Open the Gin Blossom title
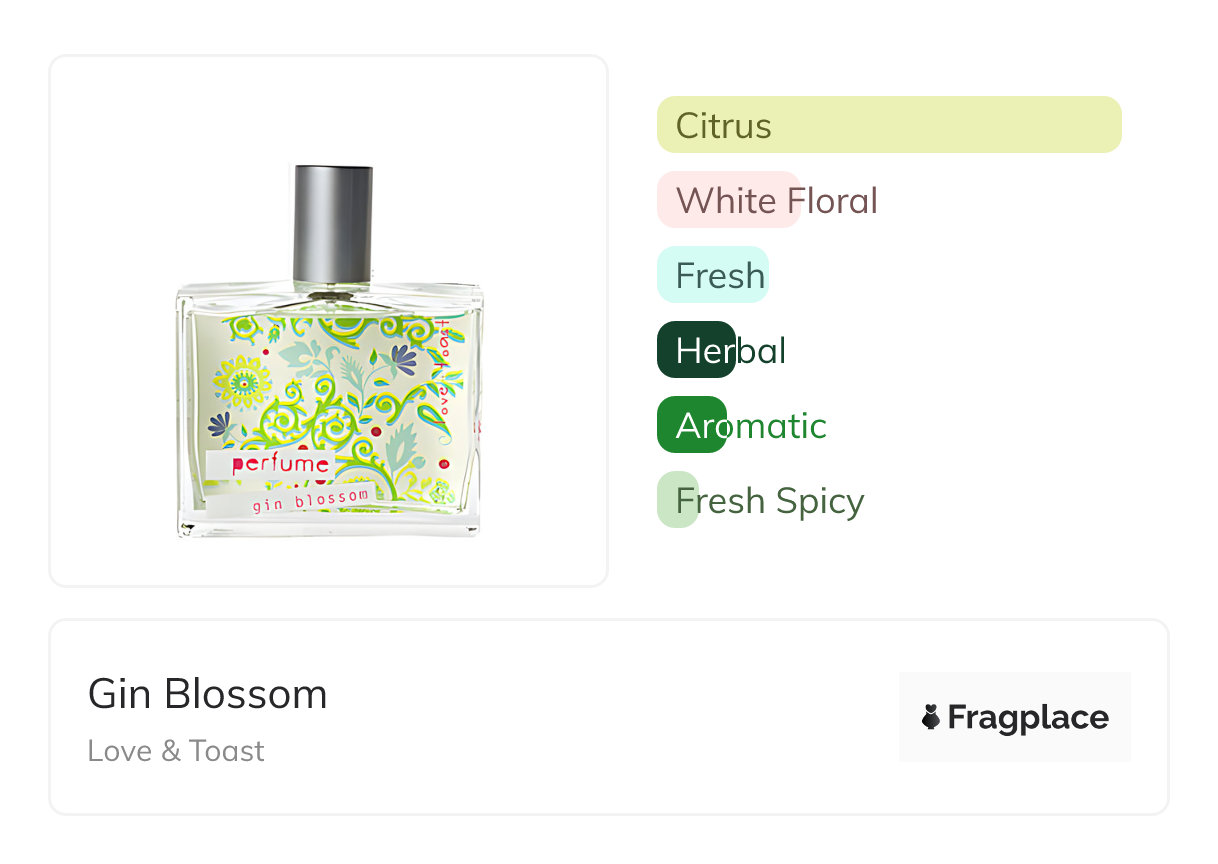 coord(207,693)
